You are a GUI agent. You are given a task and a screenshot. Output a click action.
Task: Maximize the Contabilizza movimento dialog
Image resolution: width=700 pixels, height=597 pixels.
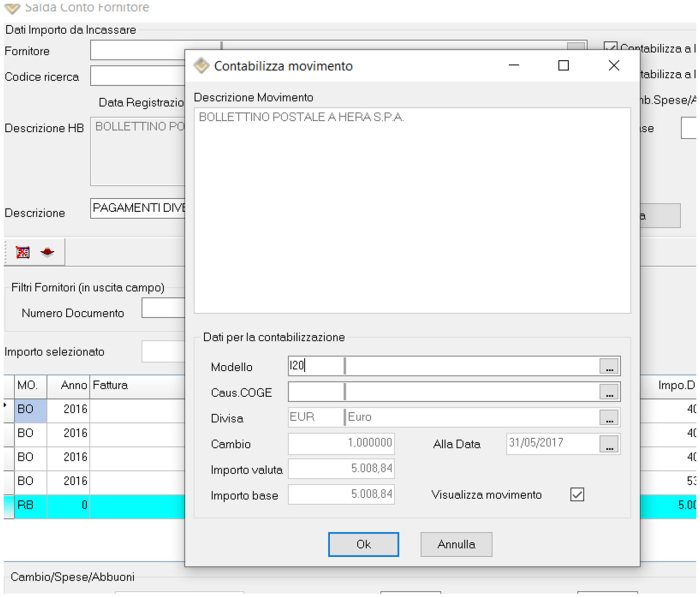(563, 66)
